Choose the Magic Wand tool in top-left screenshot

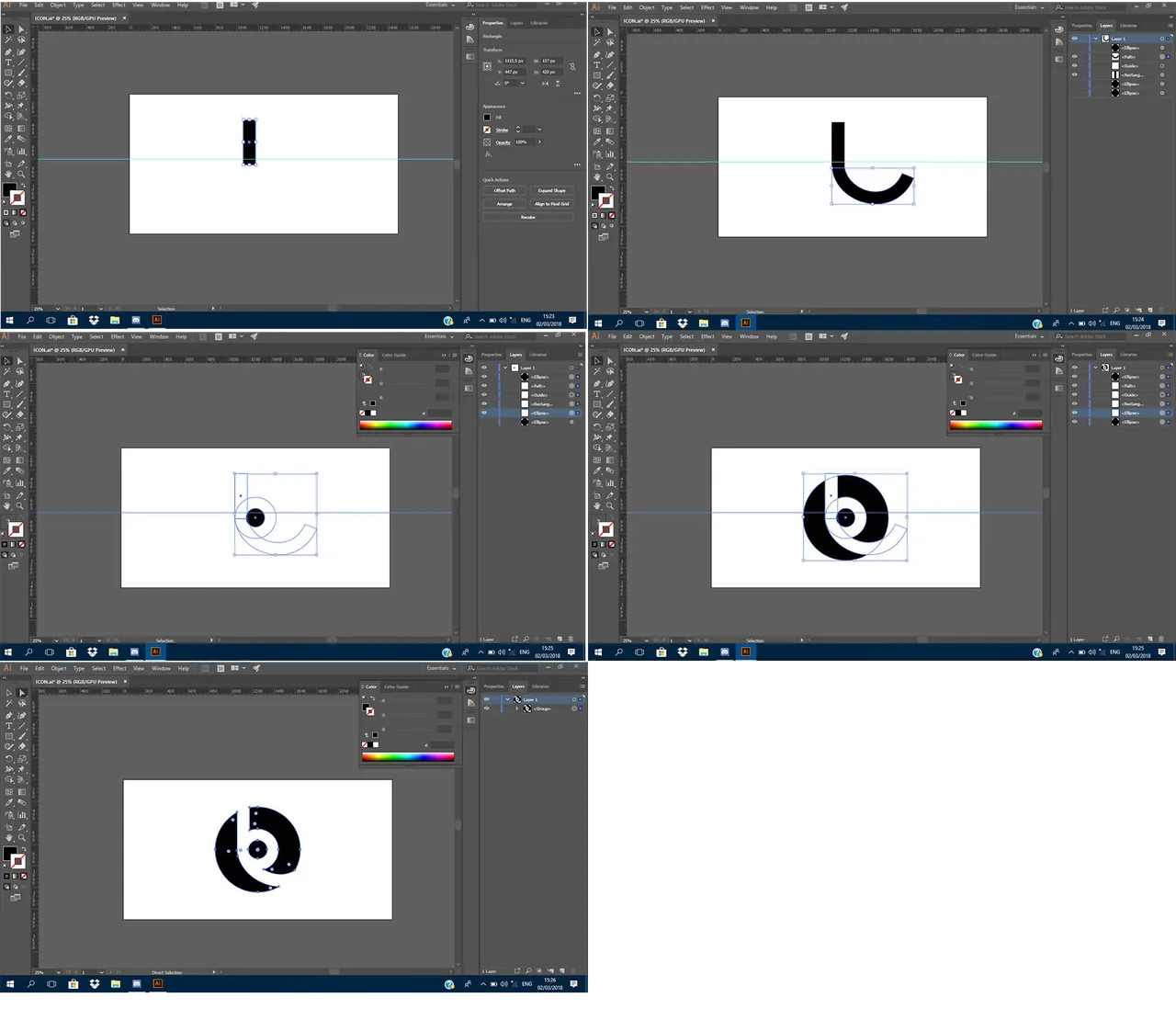(8, 40)
